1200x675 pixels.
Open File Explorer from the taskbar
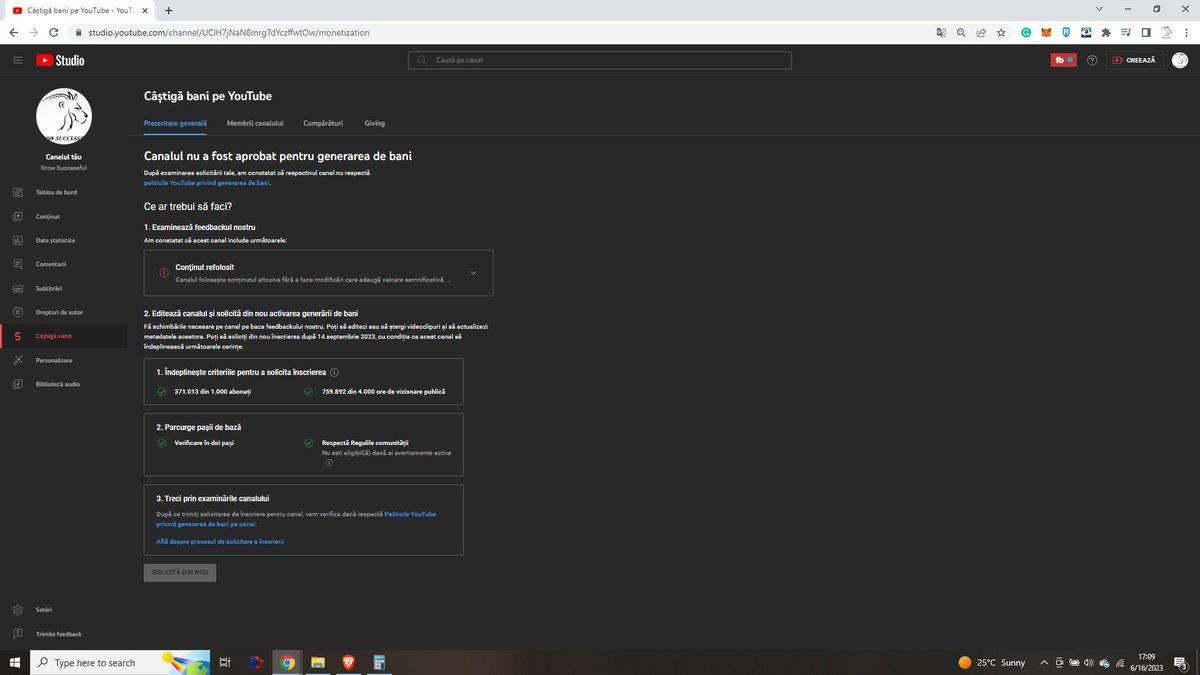pos(317,662)
